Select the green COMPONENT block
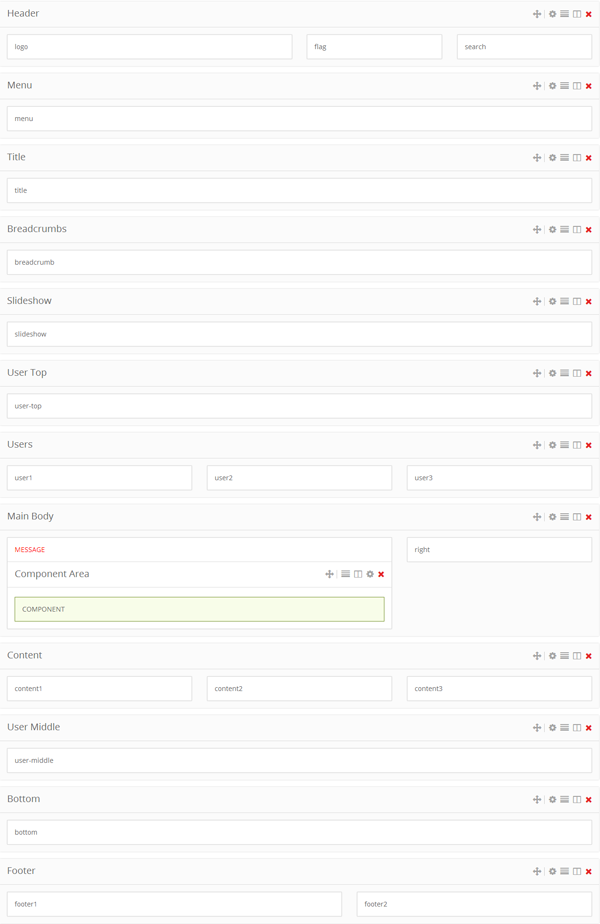The width and height of the screenshot is (600, 924). [199, 609]
